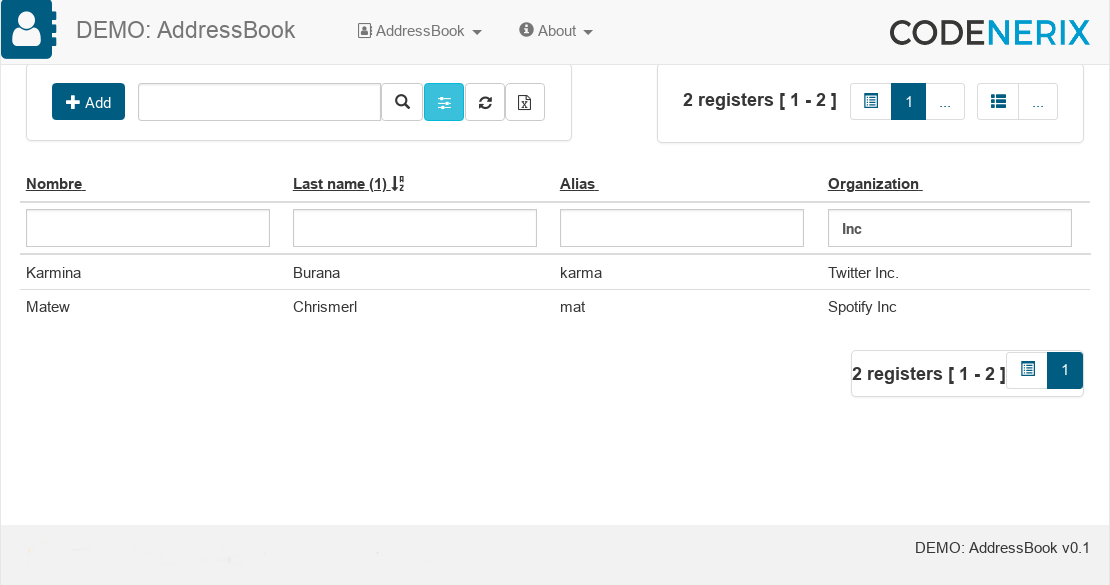
Task: Click the Last name sort order icon
Action: click(x=398, y=183)
